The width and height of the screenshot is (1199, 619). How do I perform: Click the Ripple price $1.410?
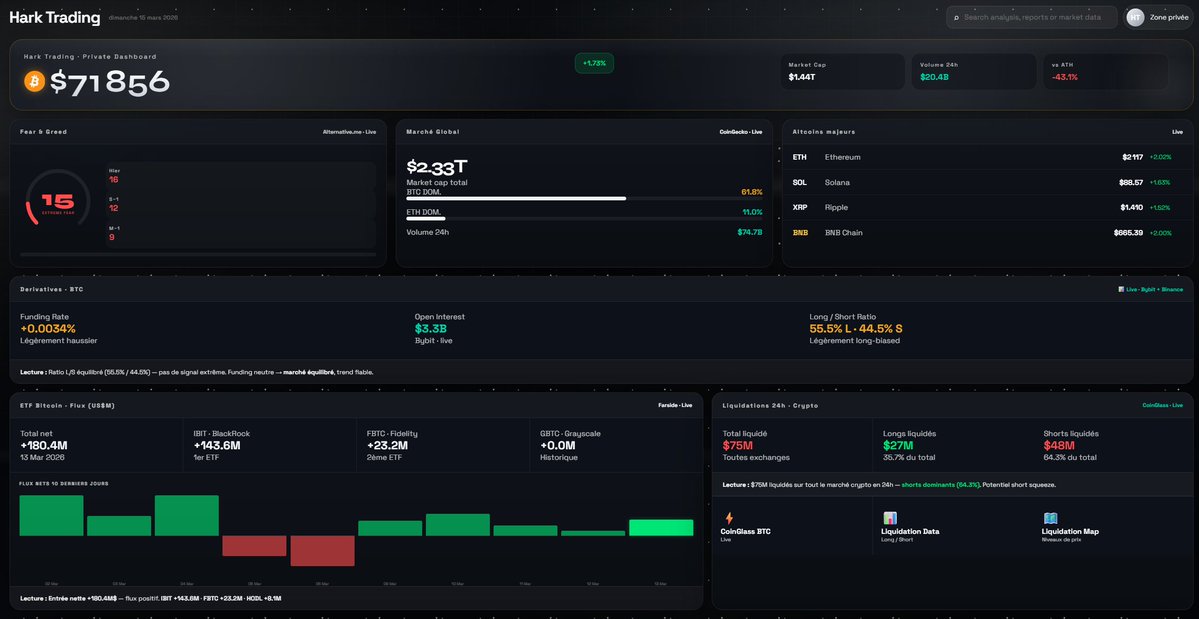pyautogui.click(x=1132, y=207)
